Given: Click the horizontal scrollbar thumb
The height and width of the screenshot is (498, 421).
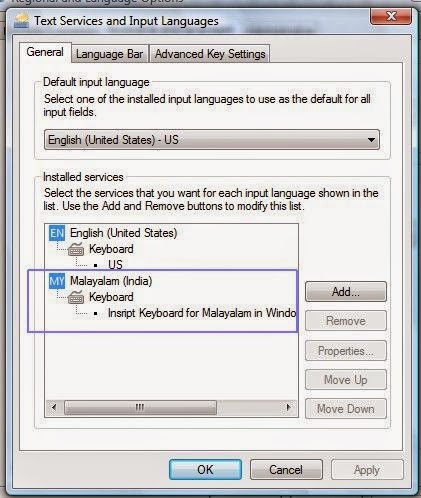Looking at the screenshot, I should (x=140, y=407).
